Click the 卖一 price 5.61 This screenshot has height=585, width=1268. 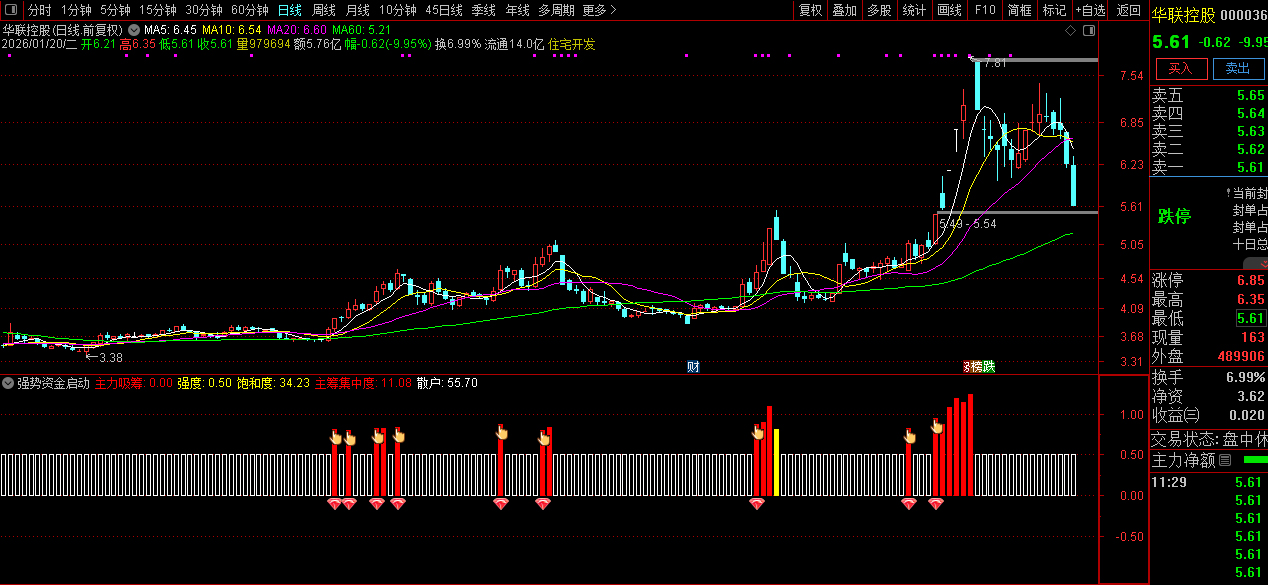pos(1250,167)
